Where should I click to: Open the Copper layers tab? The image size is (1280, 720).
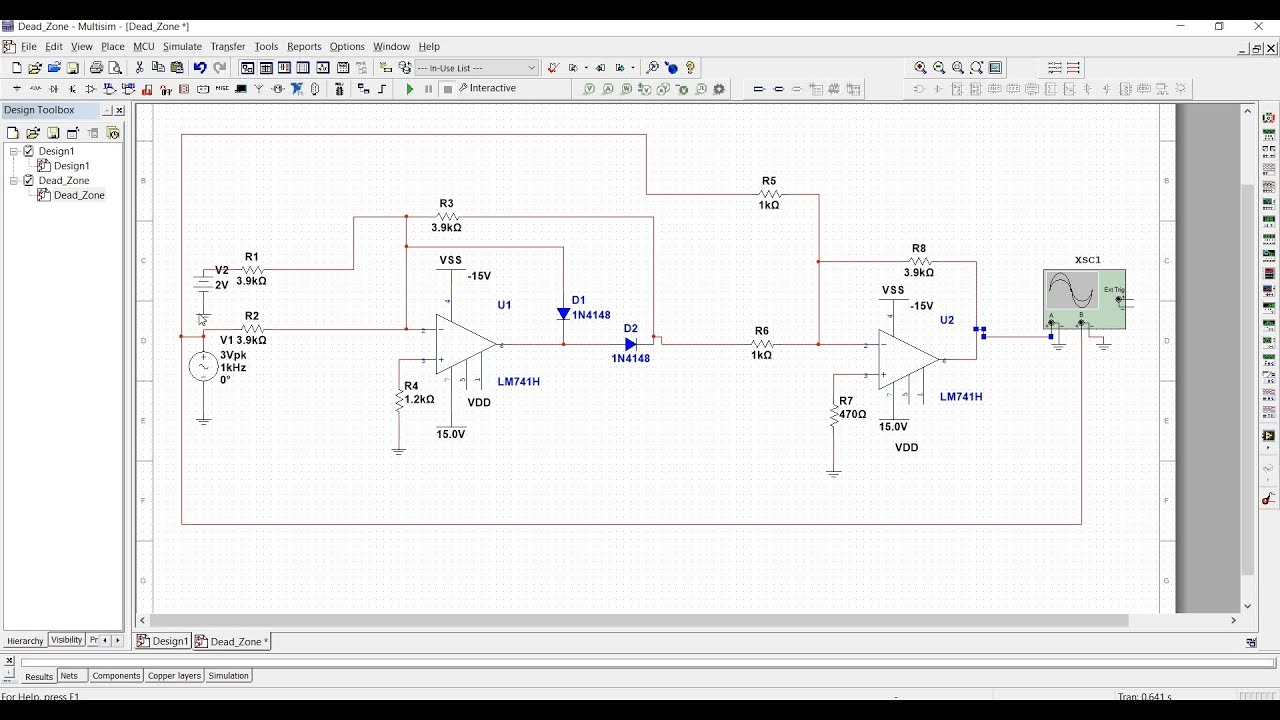tap(174, 676)
